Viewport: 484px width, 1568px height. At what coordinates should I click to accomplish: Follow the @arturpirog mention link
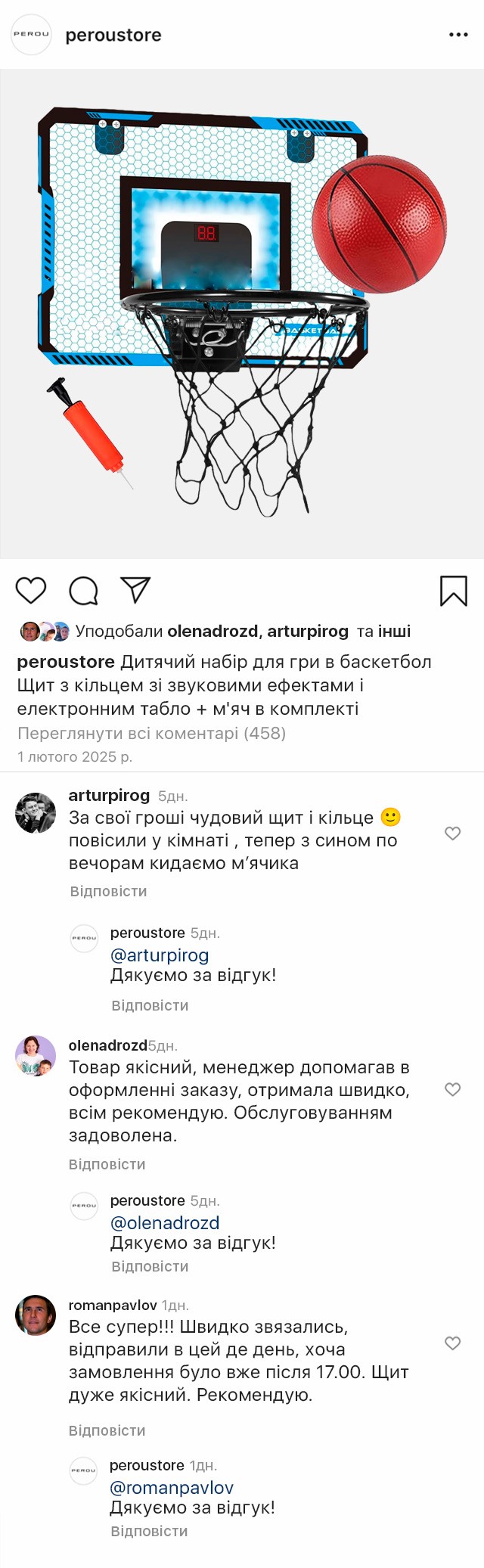[160, 955]
